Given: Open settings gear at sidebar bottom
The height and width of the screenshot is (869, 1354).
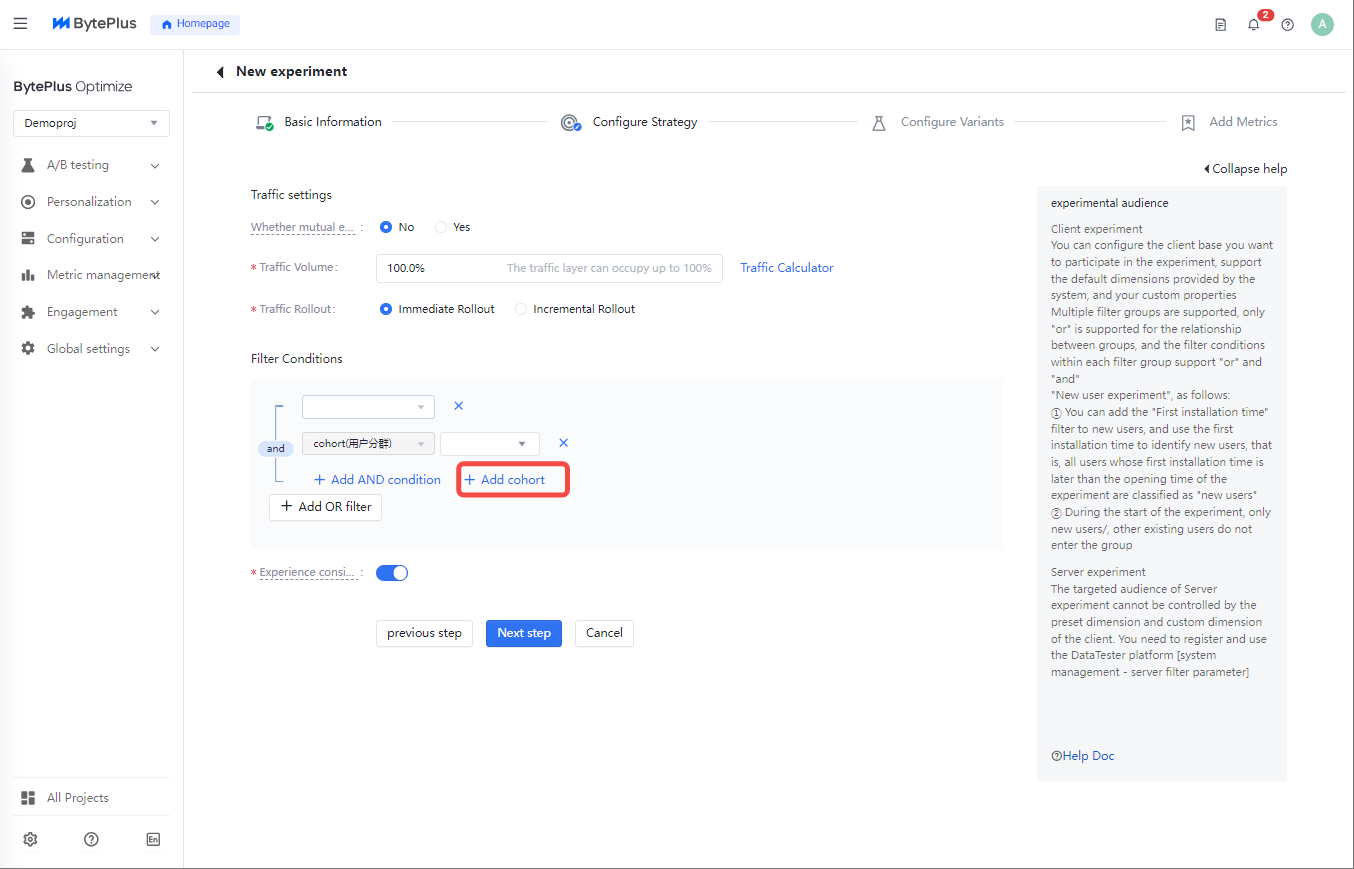Looking at the screenshot, I should tap(30, 840).
